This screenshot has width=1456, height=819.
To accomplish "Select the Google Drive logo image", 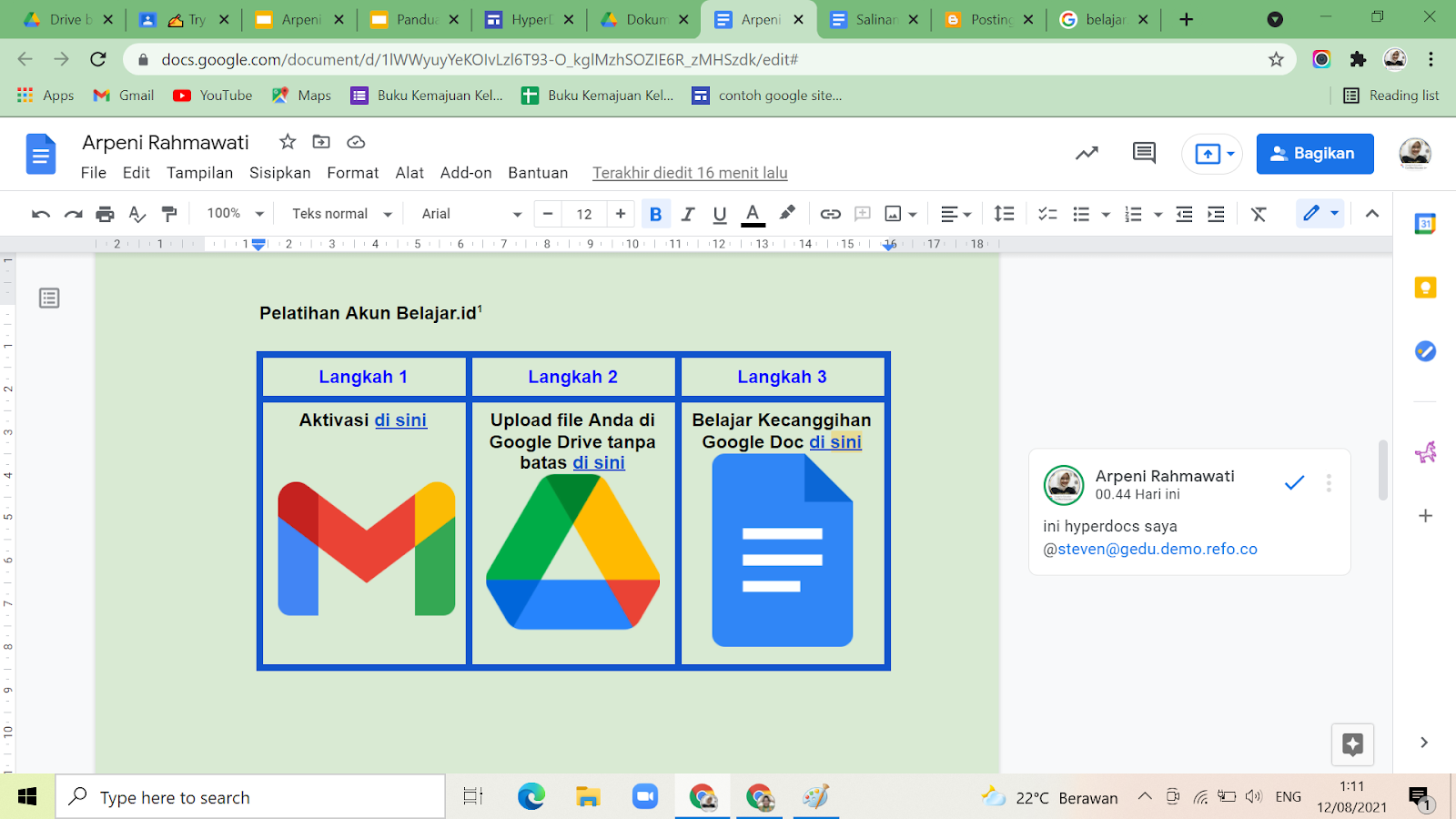I will pos(573,551).
